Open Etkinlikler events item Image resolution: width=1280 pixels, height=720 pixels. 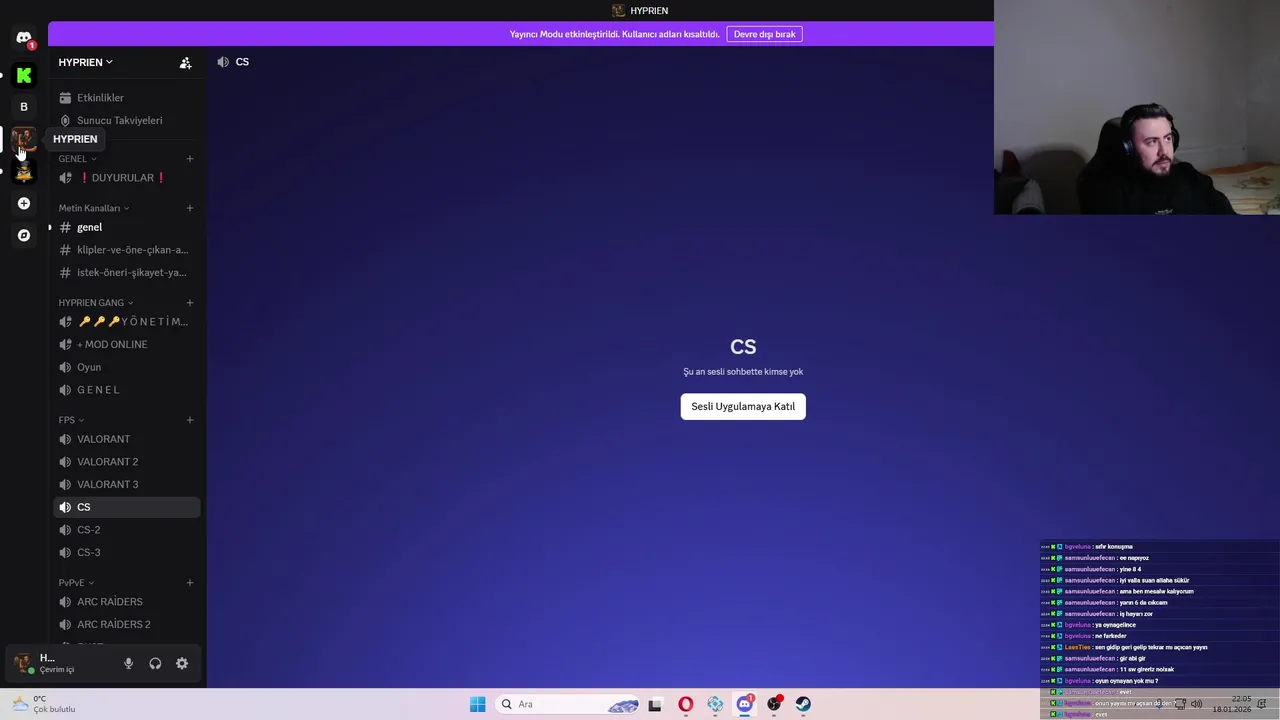(127, 98)
